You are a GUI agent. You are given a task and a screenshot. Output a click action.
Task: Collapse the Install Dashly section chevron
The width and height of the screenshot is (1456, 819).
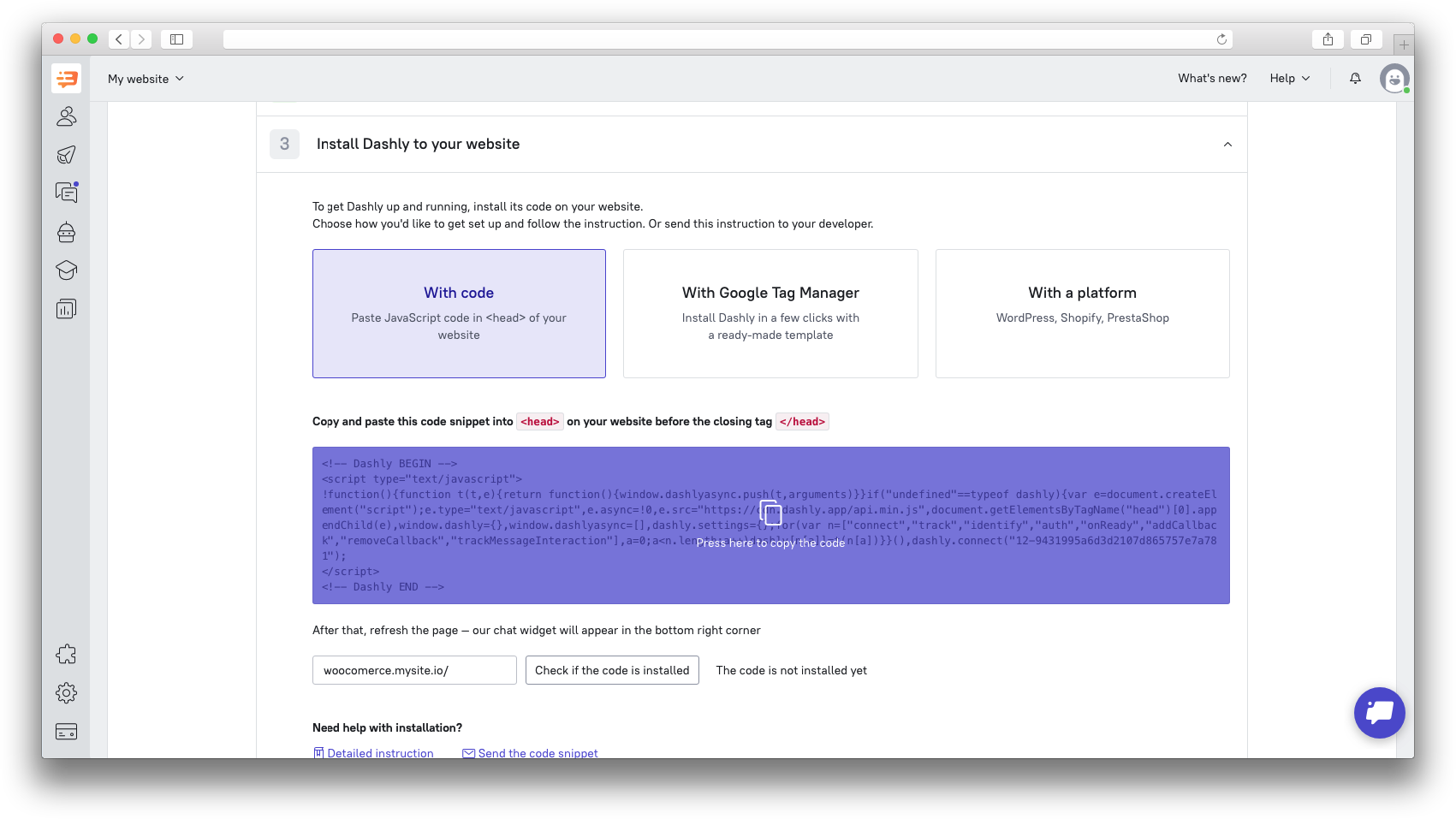[1227, 145]
